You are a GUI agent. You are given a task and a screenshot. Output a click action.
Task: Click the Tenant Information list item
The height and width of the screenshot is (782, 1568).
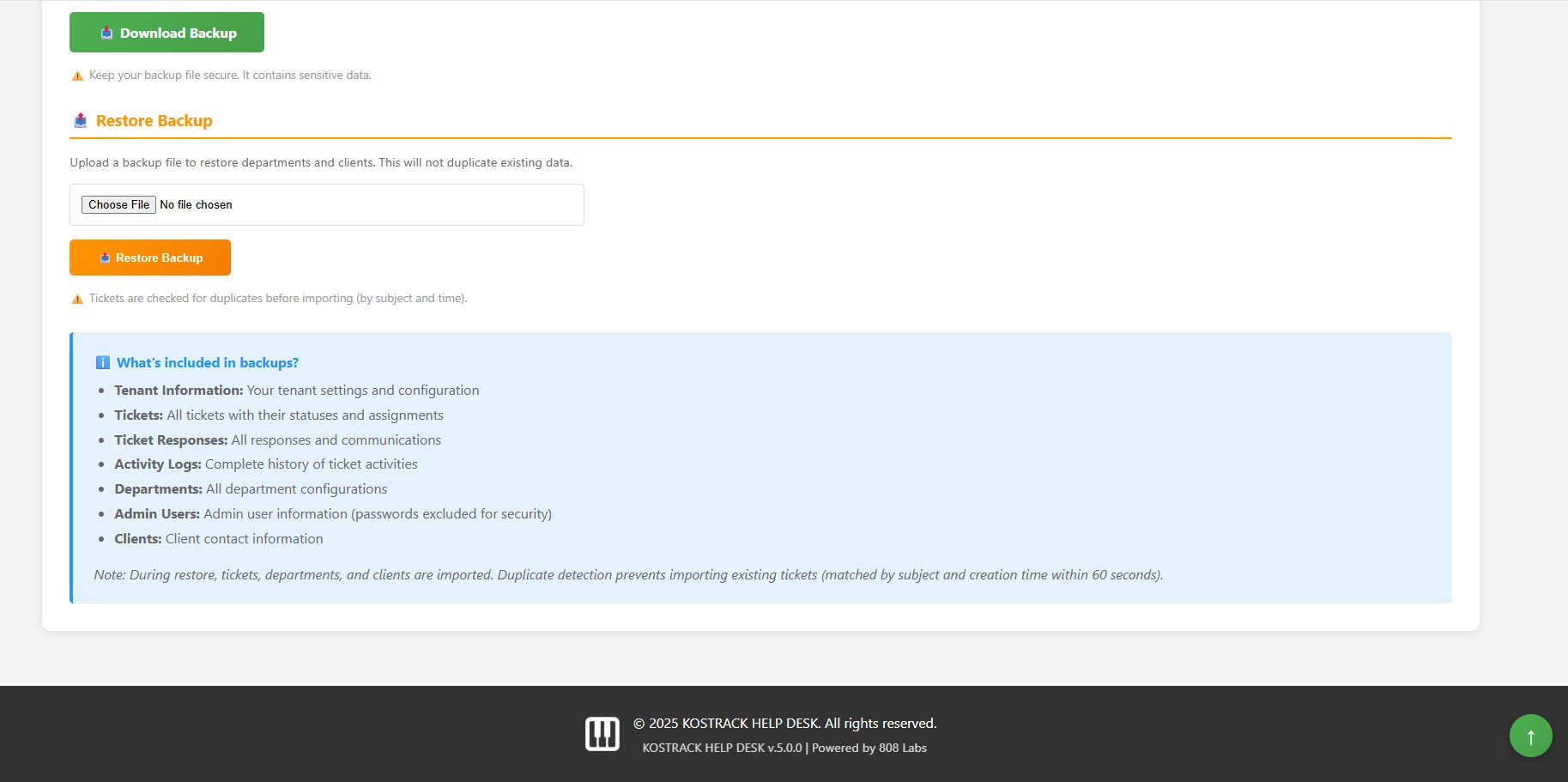click(x=296, y=390)
